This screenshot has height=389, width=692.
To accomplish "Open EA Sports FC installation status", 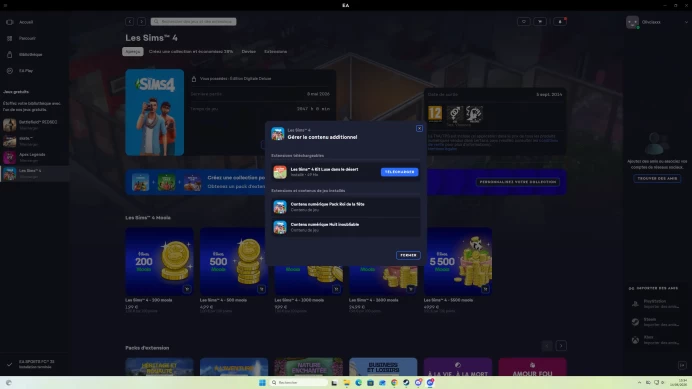I will point(34,364).
